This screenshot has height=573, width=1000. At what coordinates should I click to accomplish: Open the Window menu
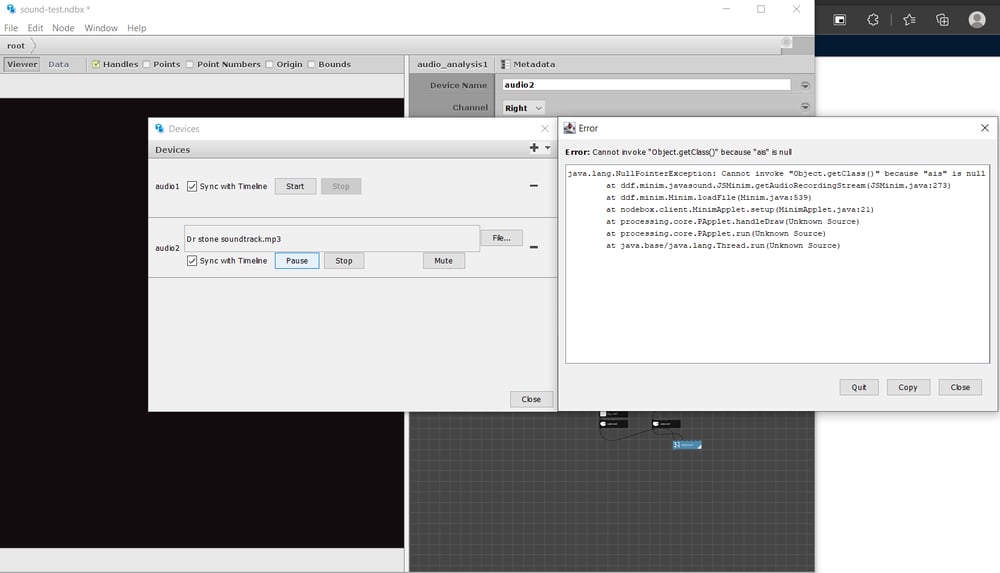tap(101, 28)
